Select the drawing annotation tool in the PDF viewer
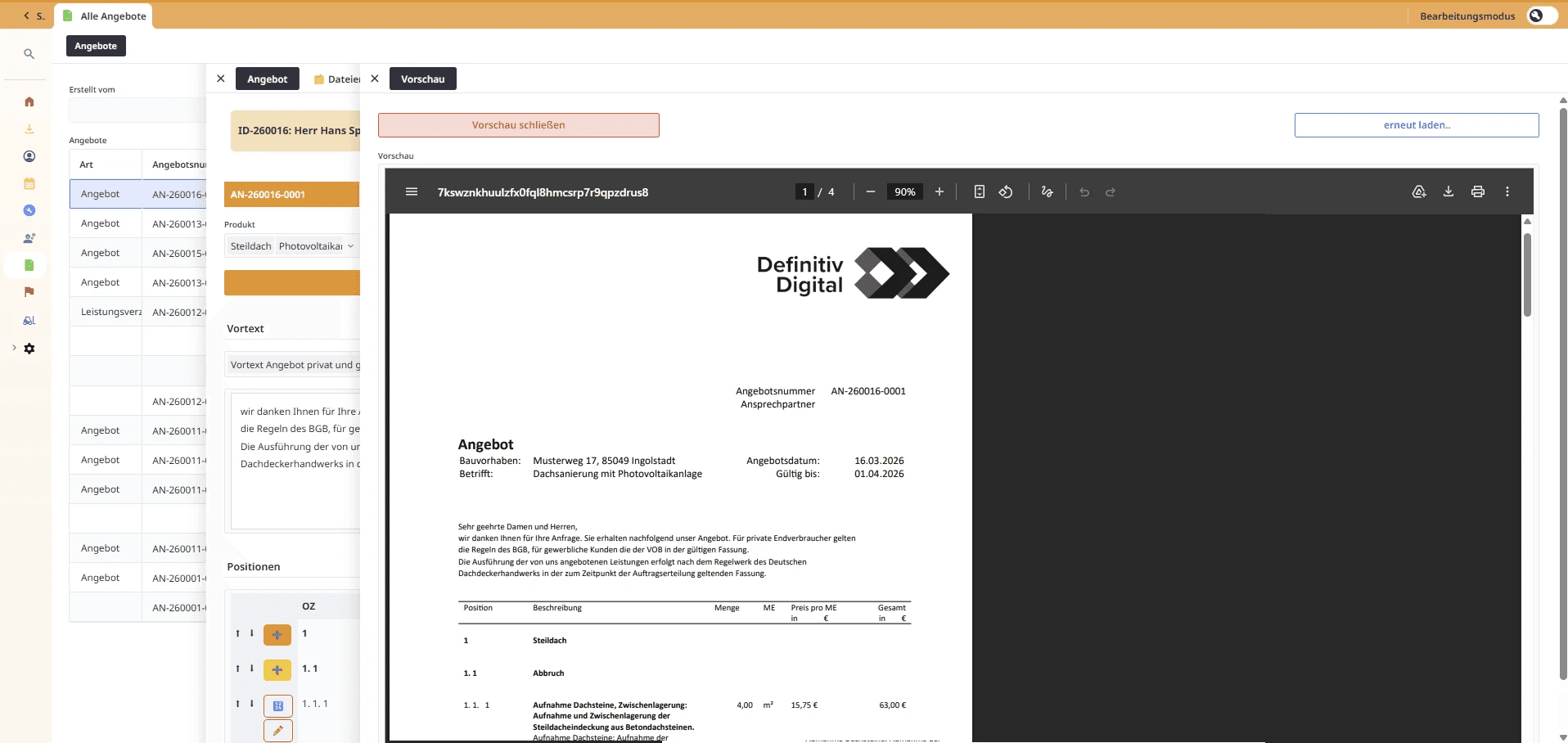Viewport: 1568px width, 743px height. pos(1047,191)
